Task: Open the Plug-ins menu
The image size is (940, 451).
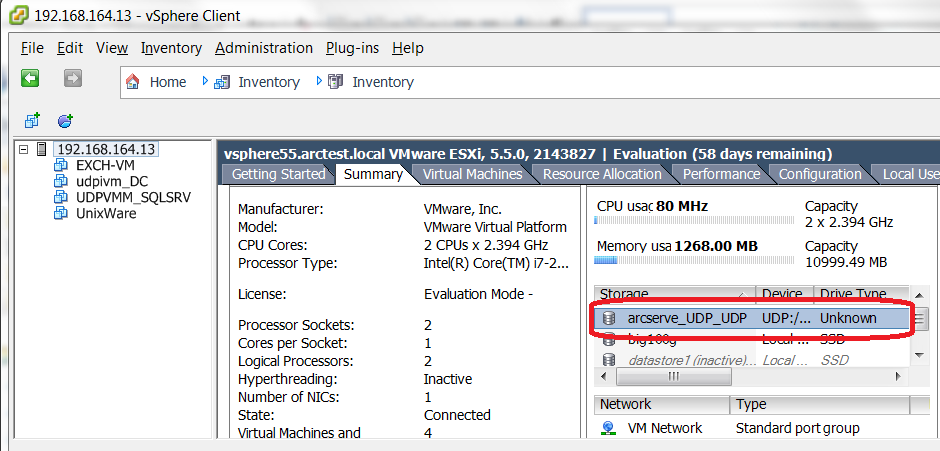Action: [x=352, y=48]
